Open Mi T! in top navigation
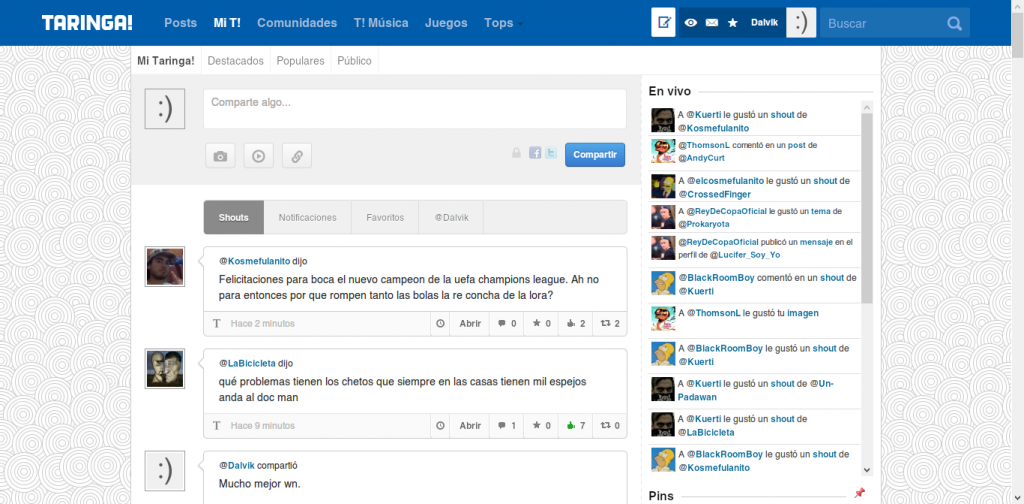Screen dimensions: 1024x504 coord(227,23)
